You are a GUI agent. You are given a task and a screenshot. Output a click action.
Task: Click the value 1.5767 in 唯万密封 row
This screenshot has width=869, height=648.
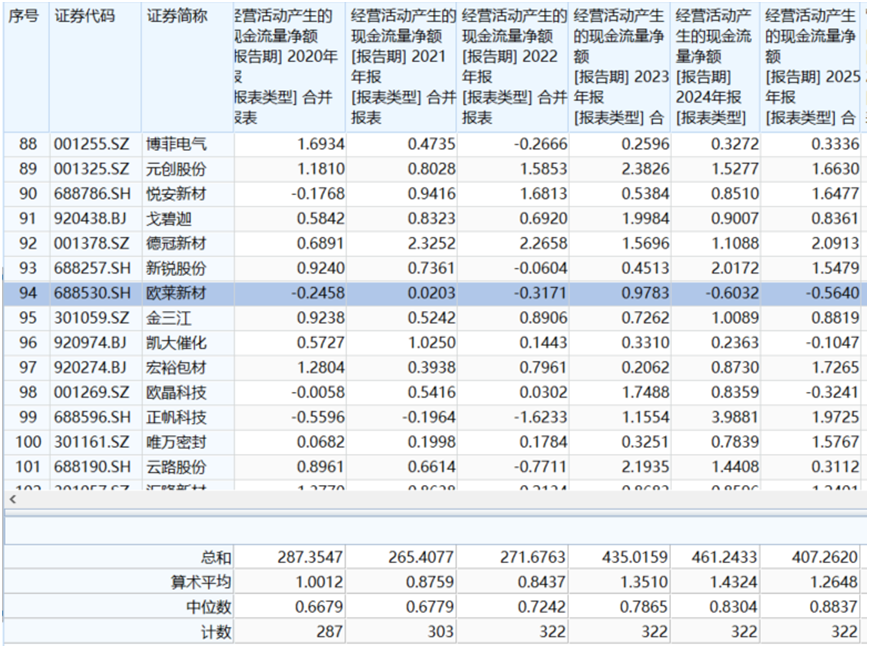[835, 442]
